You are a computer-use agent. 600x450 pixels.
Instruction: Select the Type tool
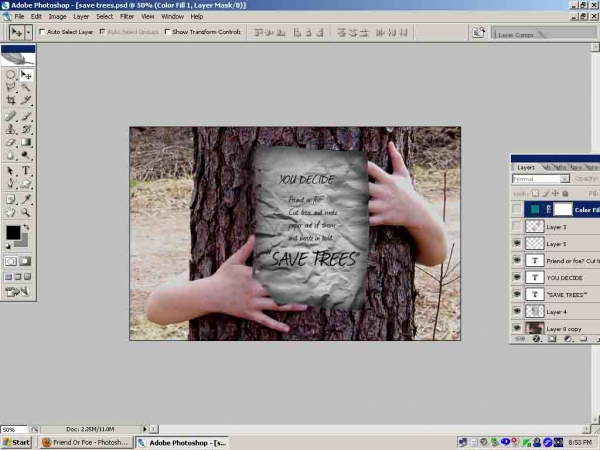26,171
